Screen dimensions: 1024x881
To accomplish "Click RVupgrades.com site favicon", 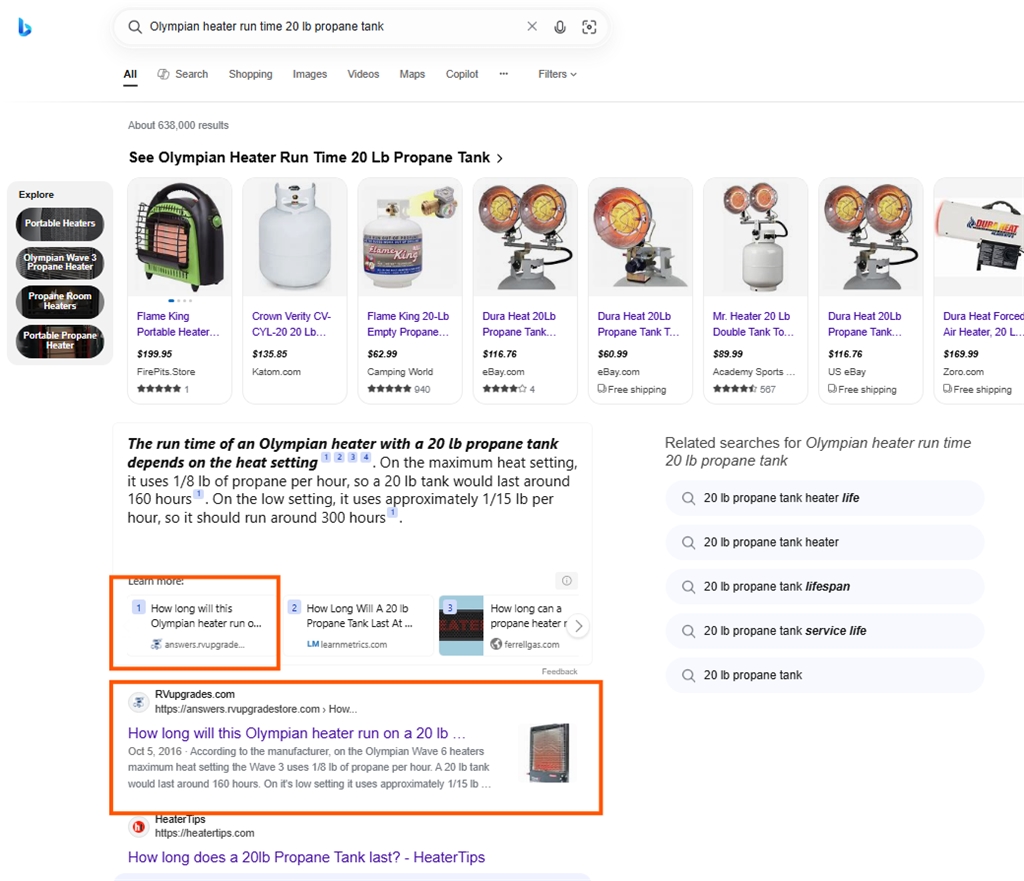I will point(138,702).
